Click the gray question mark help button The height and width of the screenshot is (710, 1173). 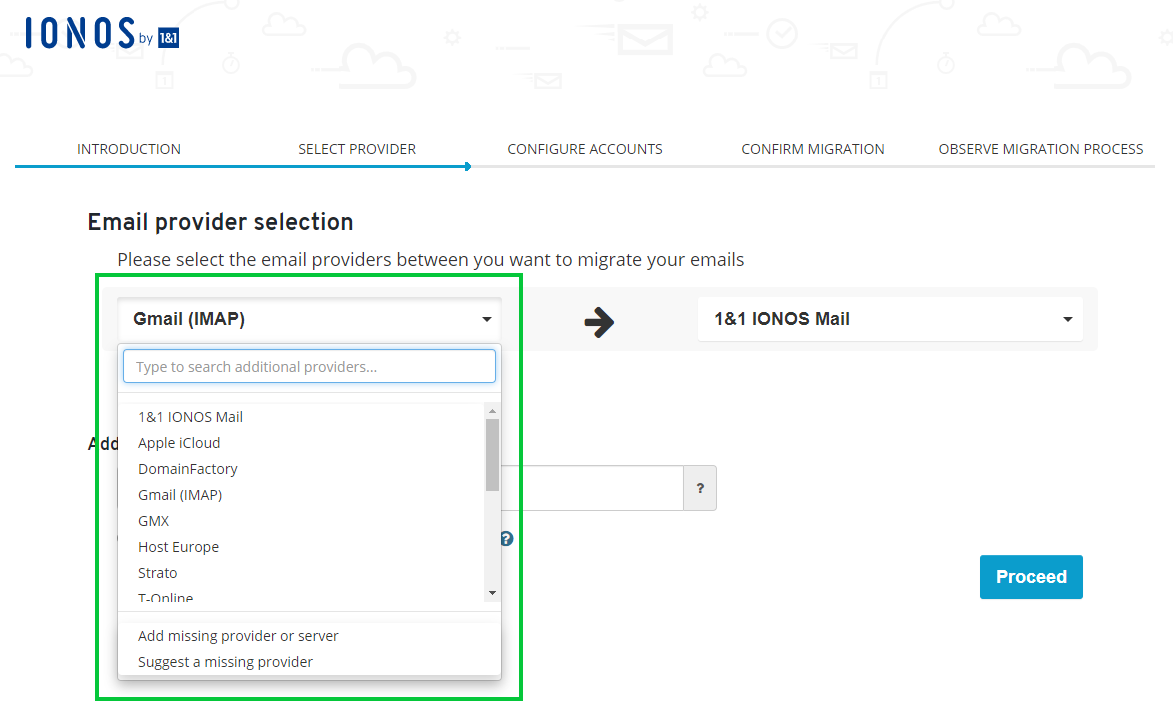[x=700, y=488]
